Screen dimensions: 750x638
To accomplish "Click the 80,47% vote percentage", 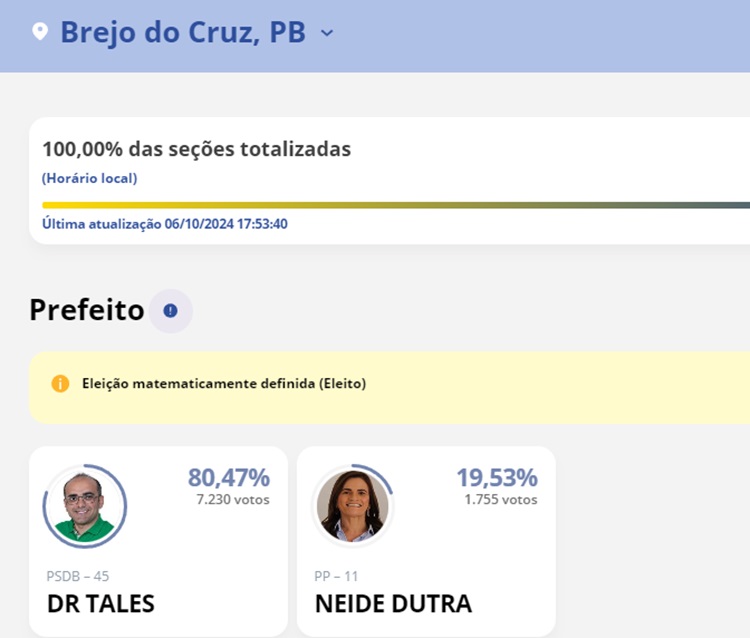I will point(229,477).
